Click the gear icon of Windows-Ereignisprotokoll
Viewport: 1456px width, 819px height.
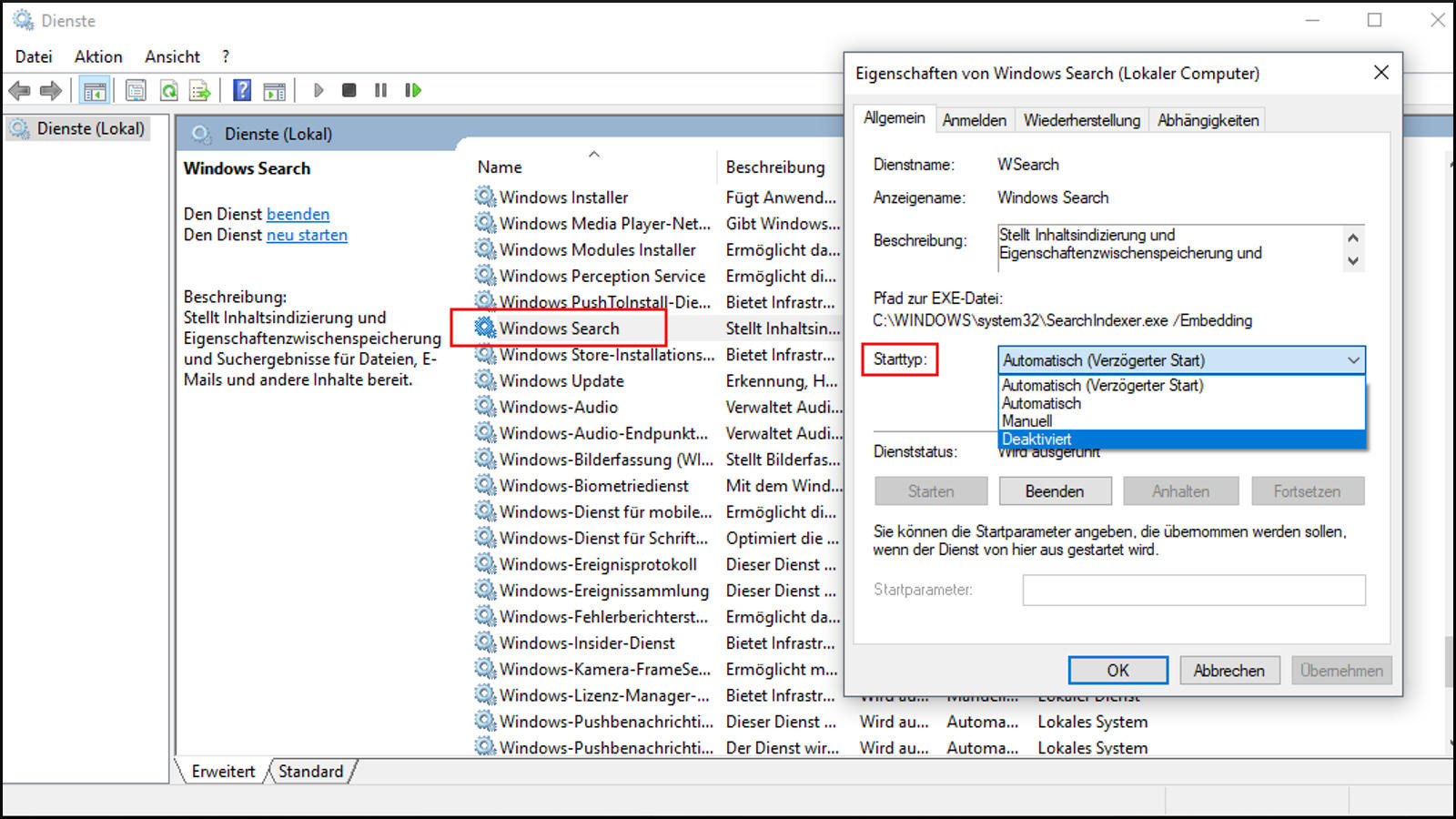pos(486,564)
